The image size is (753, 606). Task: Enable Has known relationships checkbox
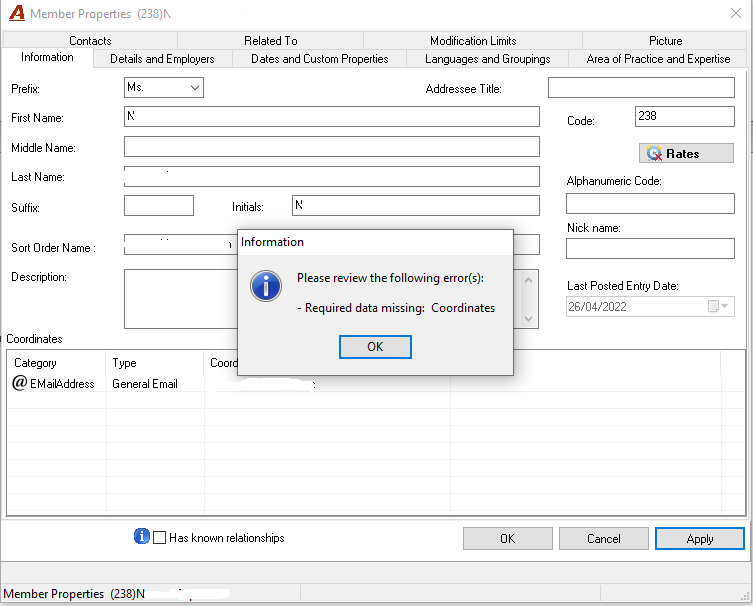point(159,537)
